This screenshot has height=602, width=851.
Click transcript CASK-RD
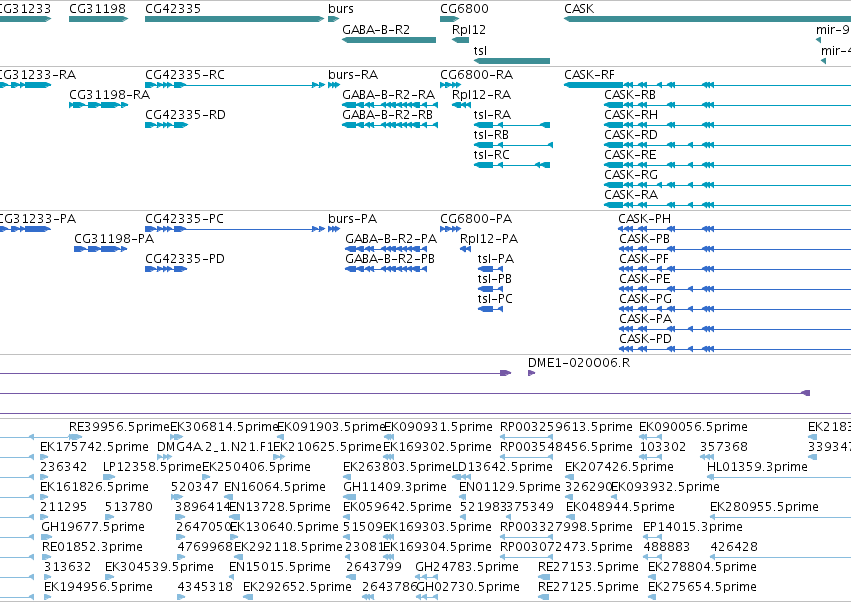pyautogui.click(x=727, y=145)
